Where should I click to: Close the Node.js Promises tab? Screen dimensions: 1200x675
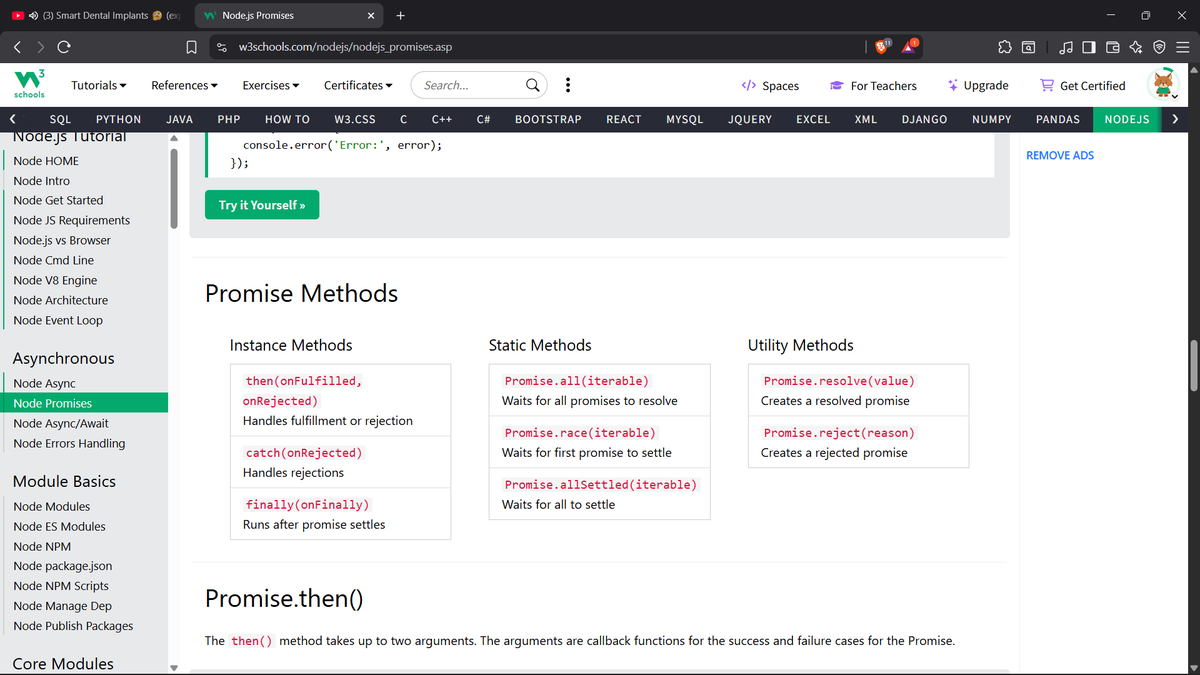[371, 15]
